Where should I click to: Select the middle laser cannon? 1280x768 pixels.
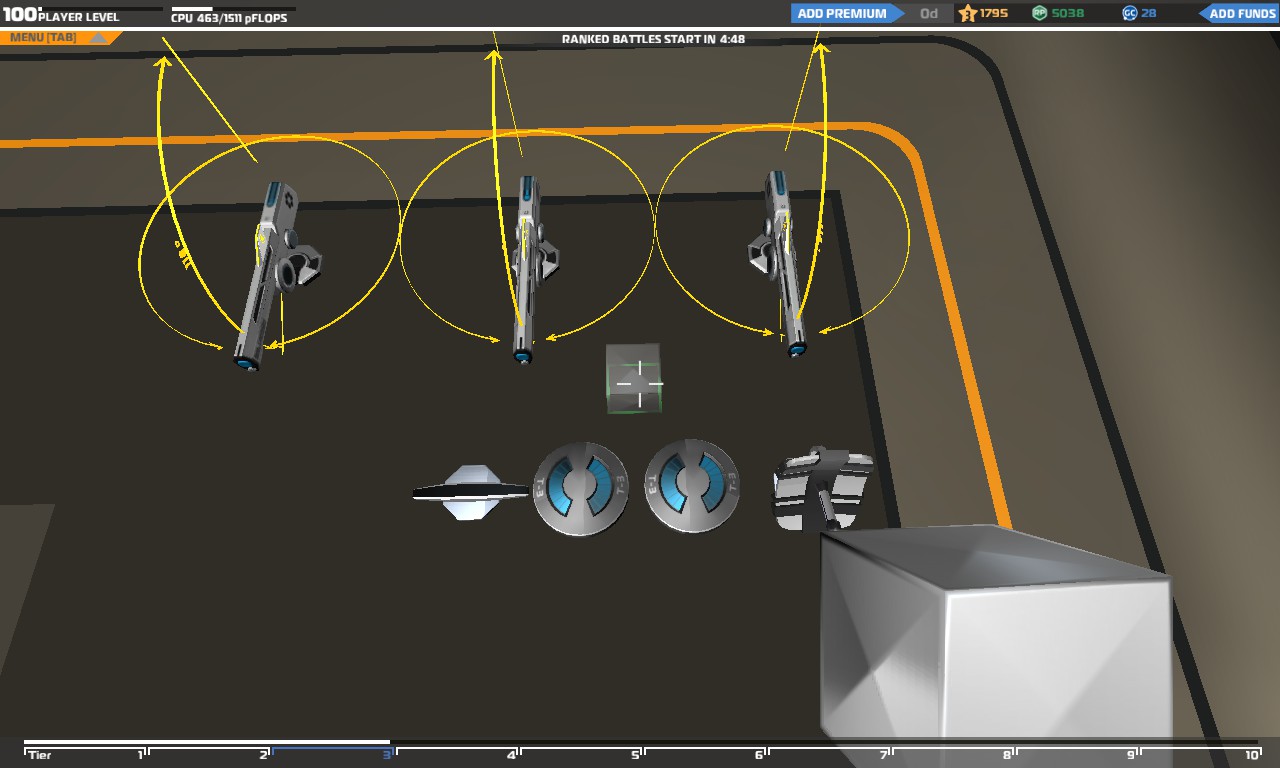click(530, 268)
